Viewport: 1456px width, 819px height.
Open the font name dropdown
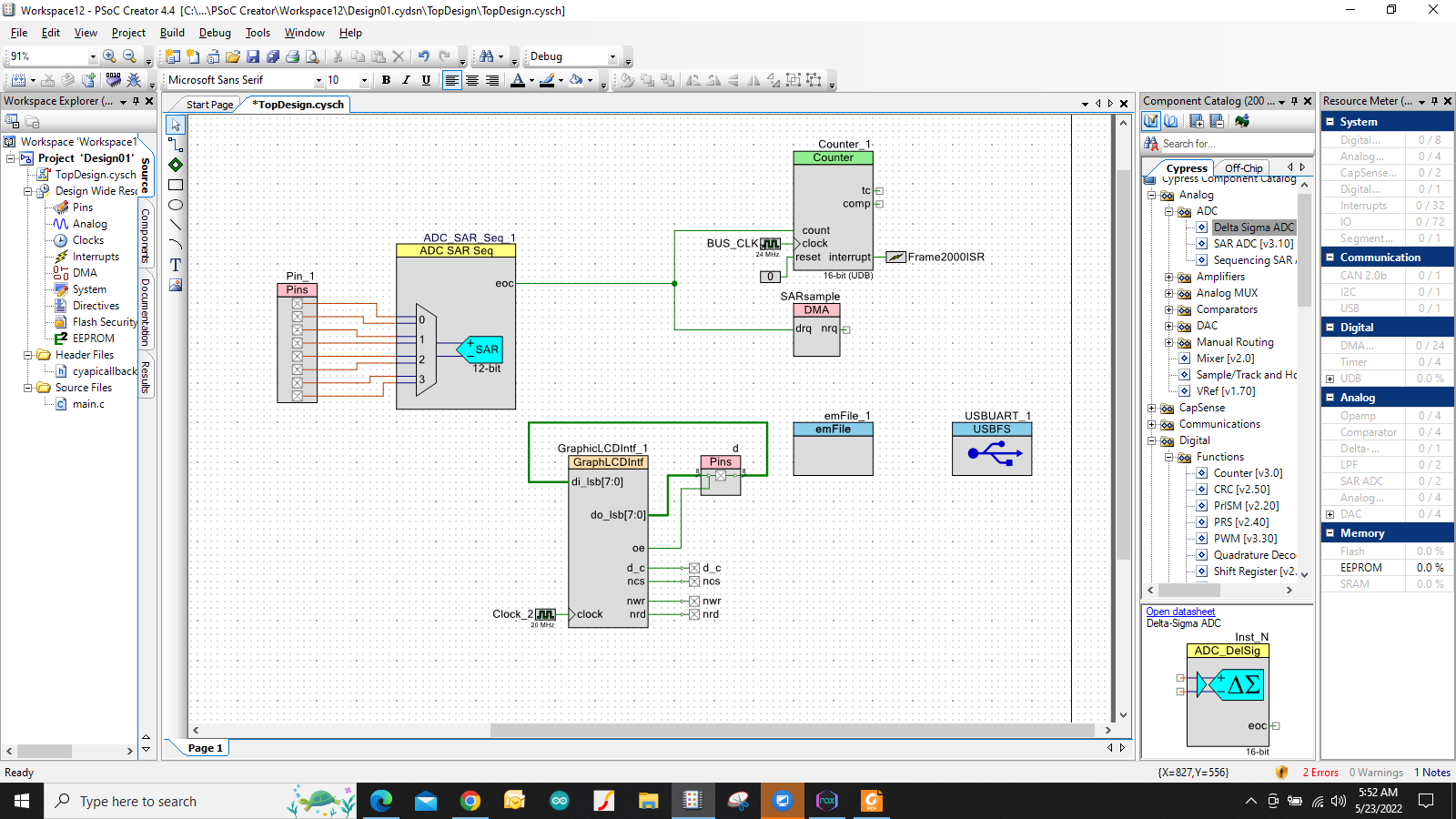pyautogui.click(x=318, y=80)
